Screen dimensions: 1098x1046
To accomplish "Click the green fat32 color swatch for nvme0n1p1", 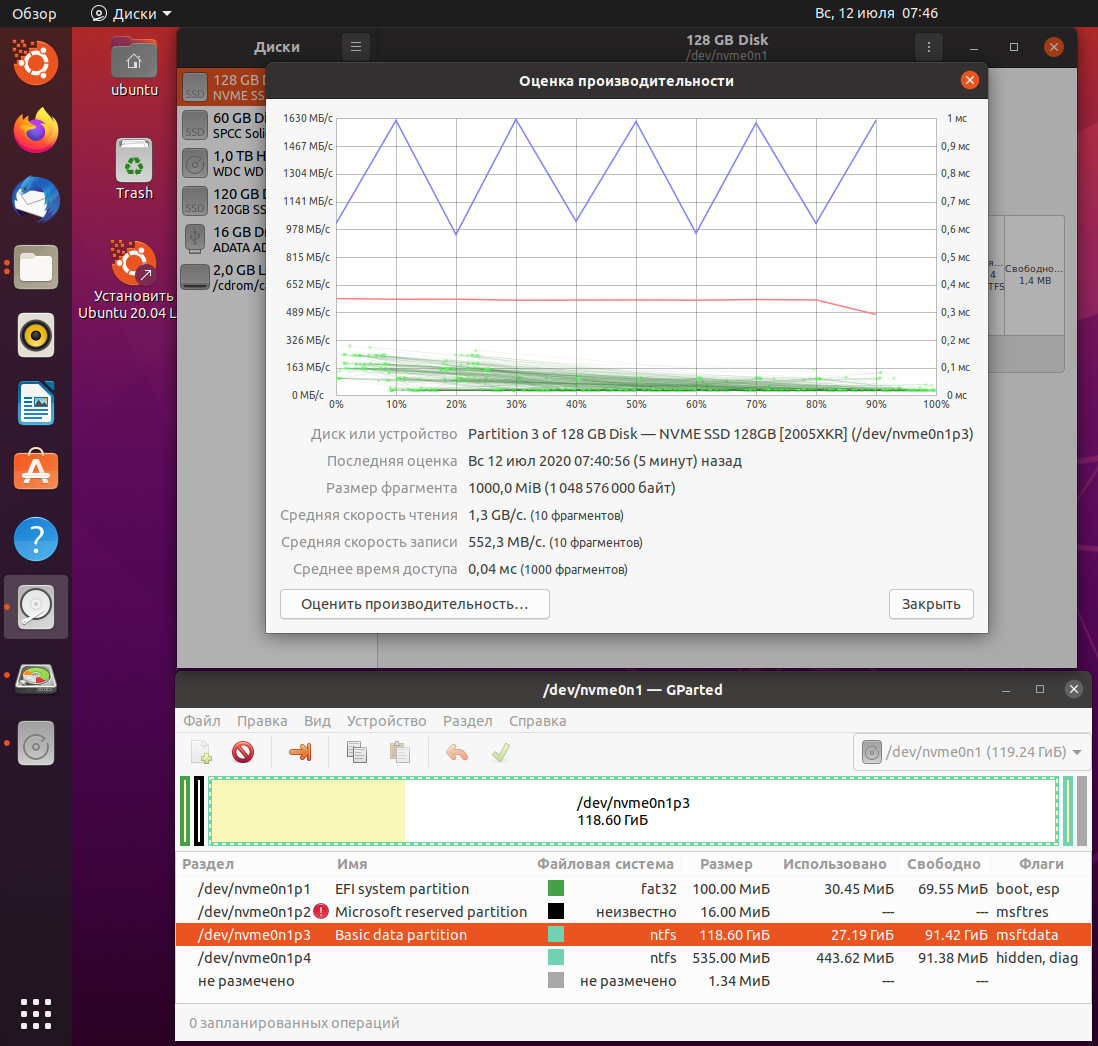I will click(556, 888).
